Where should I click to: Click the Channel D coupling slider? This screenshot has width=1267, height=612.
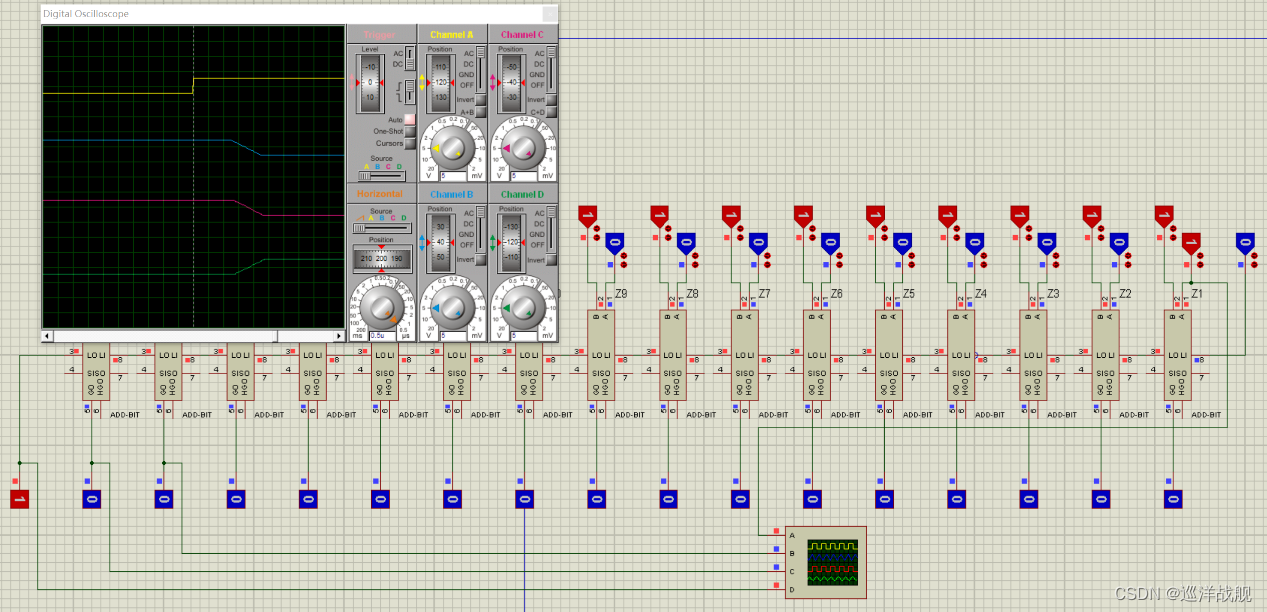click(551, 228)
